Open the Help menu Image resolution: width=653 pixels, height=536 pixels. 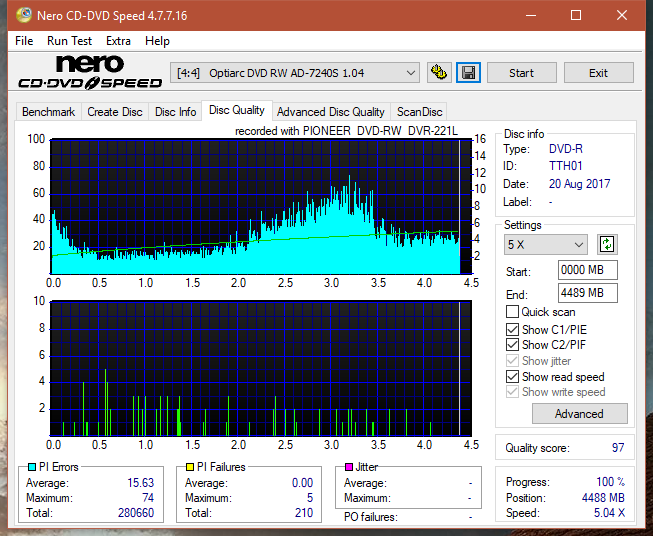pos(157,41)
